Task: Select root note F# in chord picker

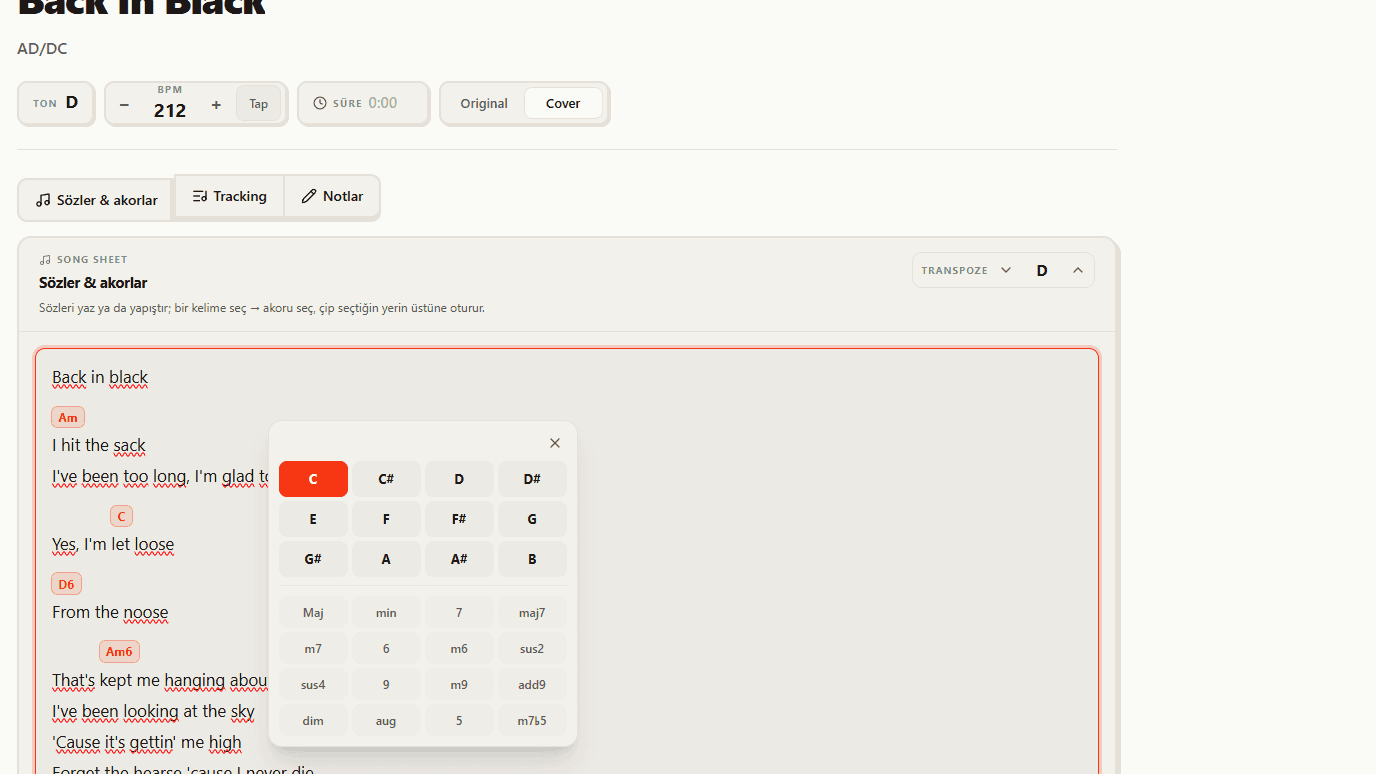Action: [459, 519]
